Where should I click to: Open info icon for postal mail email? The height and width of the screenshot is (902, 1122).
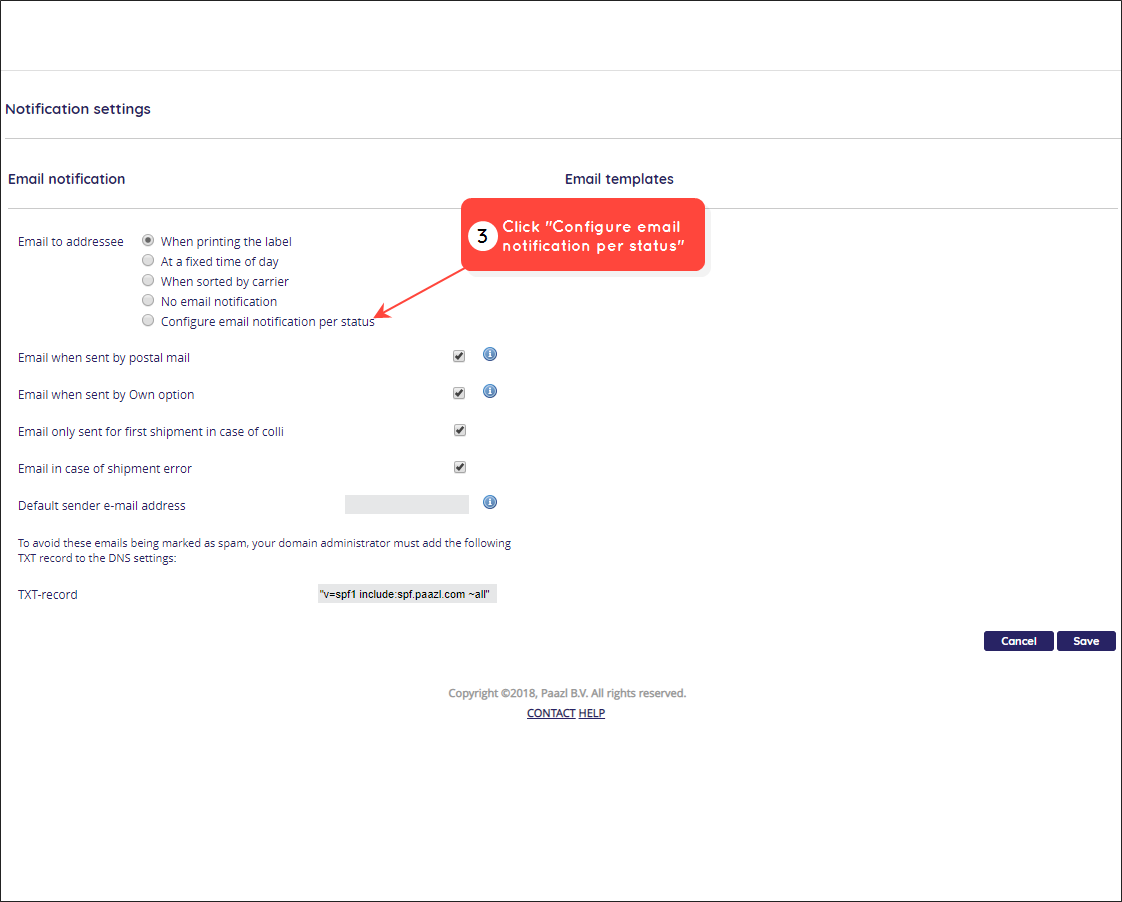[x=489, y=354]
